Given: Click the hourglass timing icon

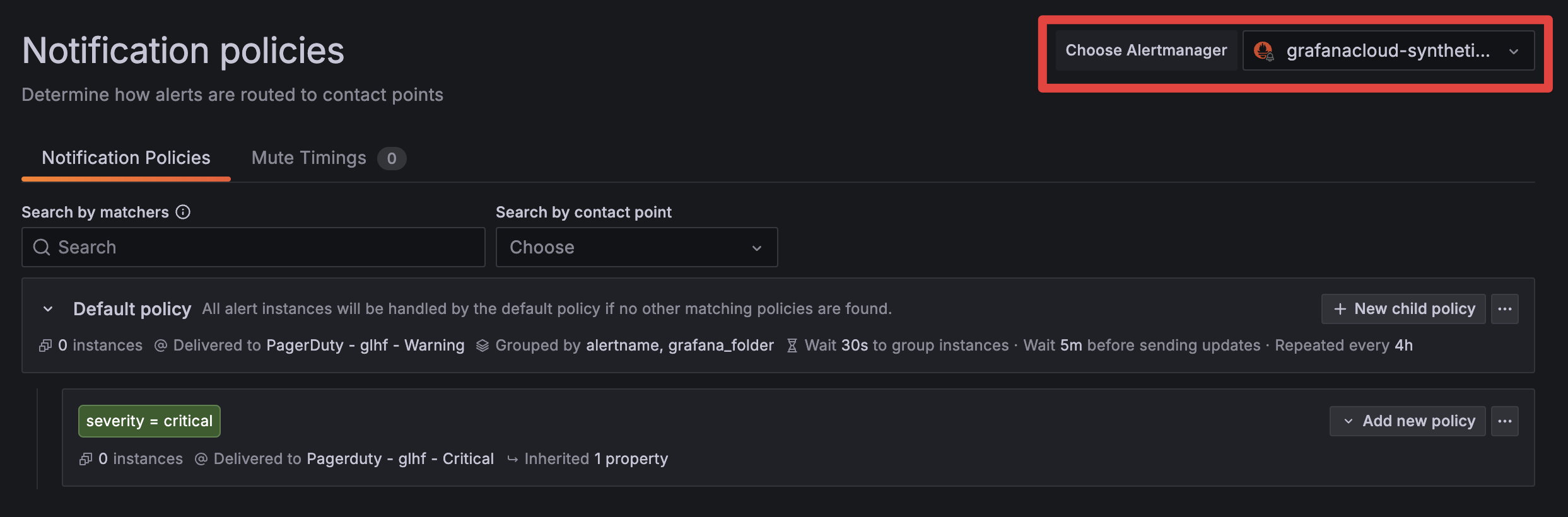Looking at the screenshot, I should (x=792, y=346).
